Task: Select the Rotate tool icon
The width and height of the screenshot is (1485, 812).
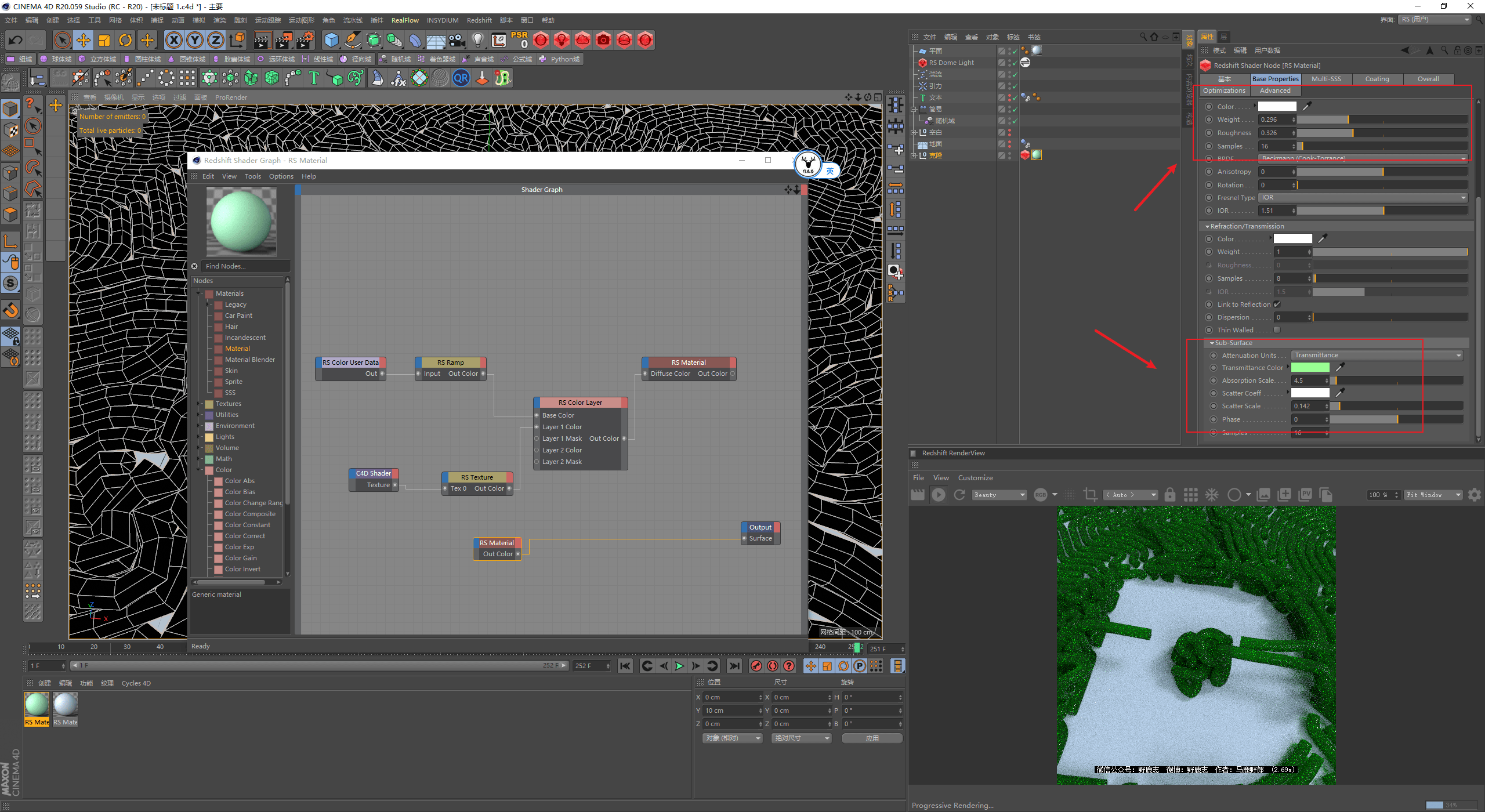Action: coord(125,40)
